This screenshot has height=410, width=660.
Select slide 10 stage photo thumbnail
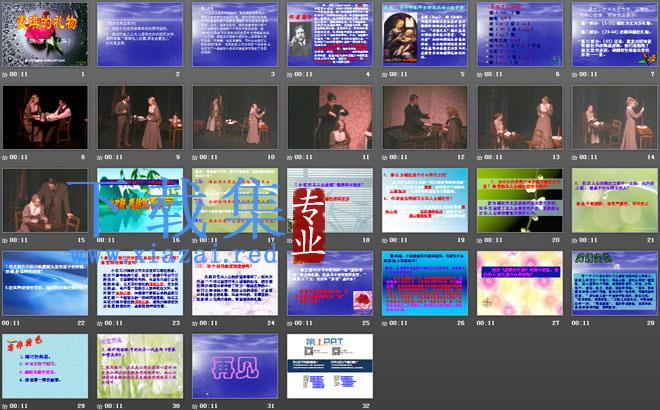[235, 117]
